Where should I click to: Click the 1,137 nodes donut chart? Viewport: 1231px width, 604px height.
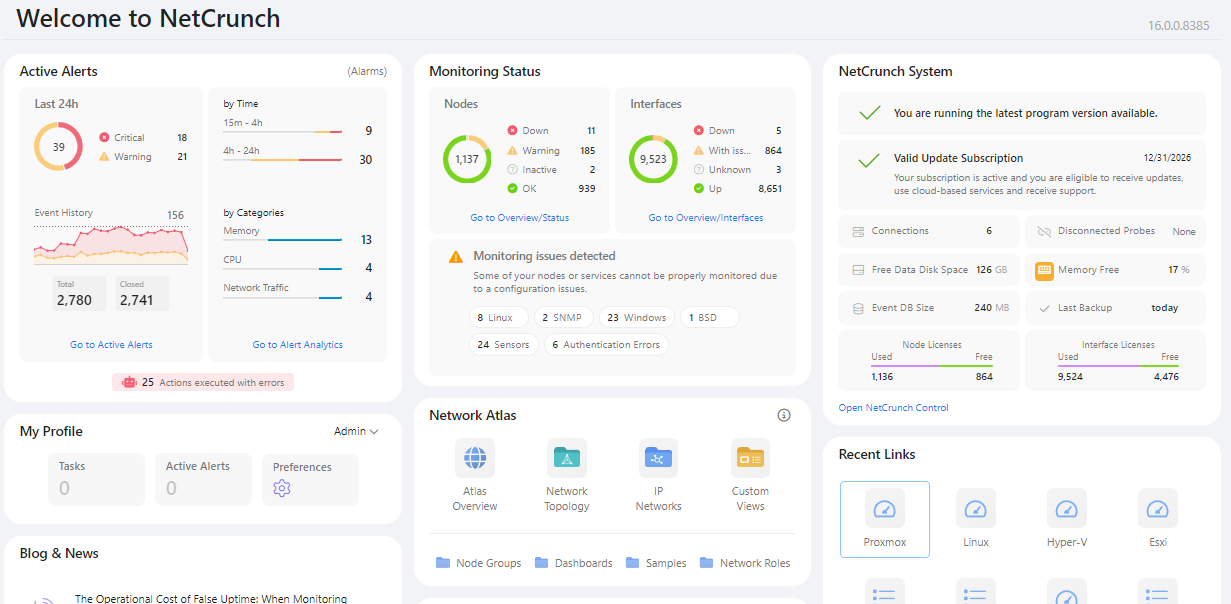tap(467, 159)
